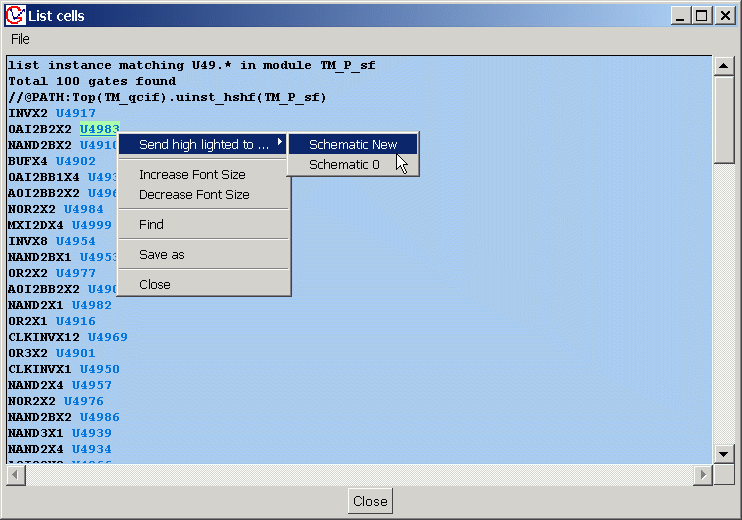742x520 pixels.
Task: Expand Send high lighted to submenu
Action: point(204,144)
